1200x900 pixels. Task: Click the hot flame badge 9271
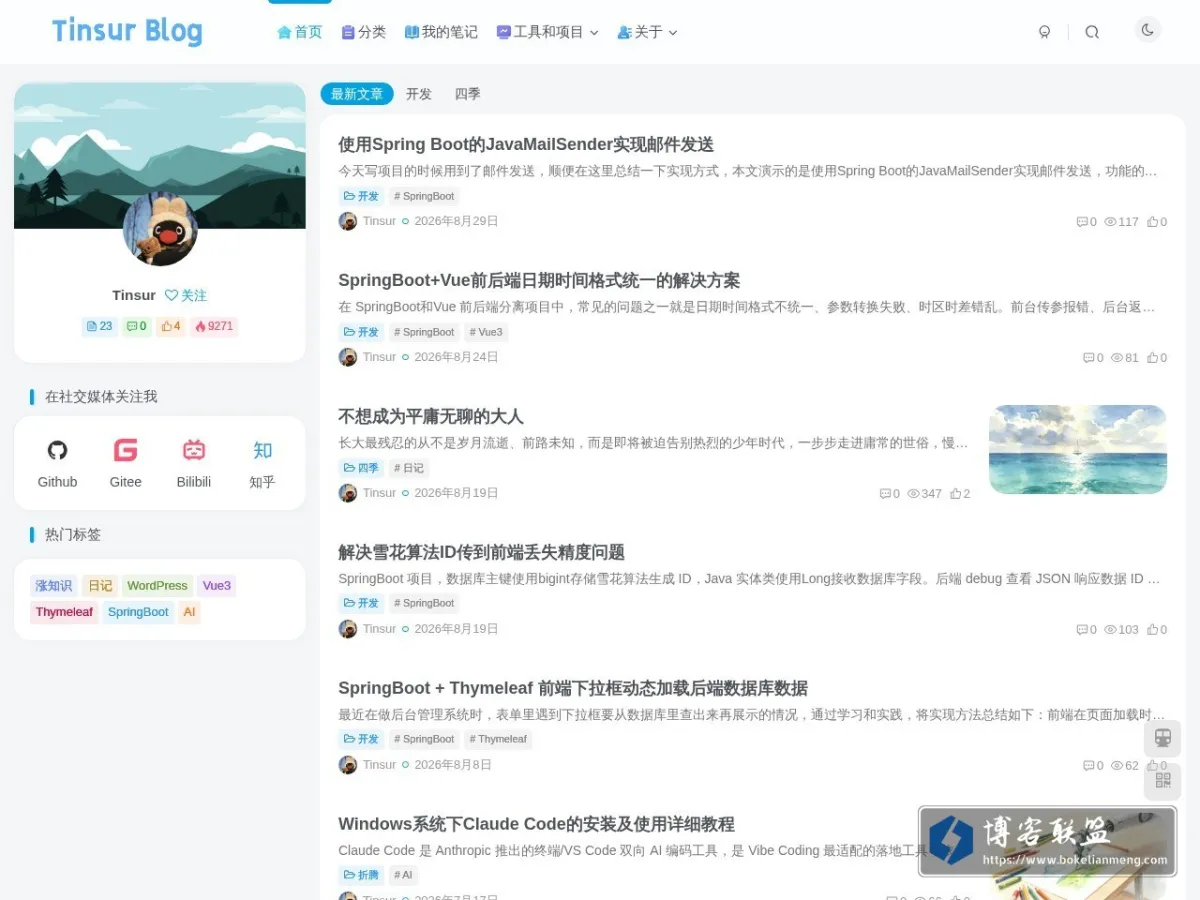pos(213,326)
